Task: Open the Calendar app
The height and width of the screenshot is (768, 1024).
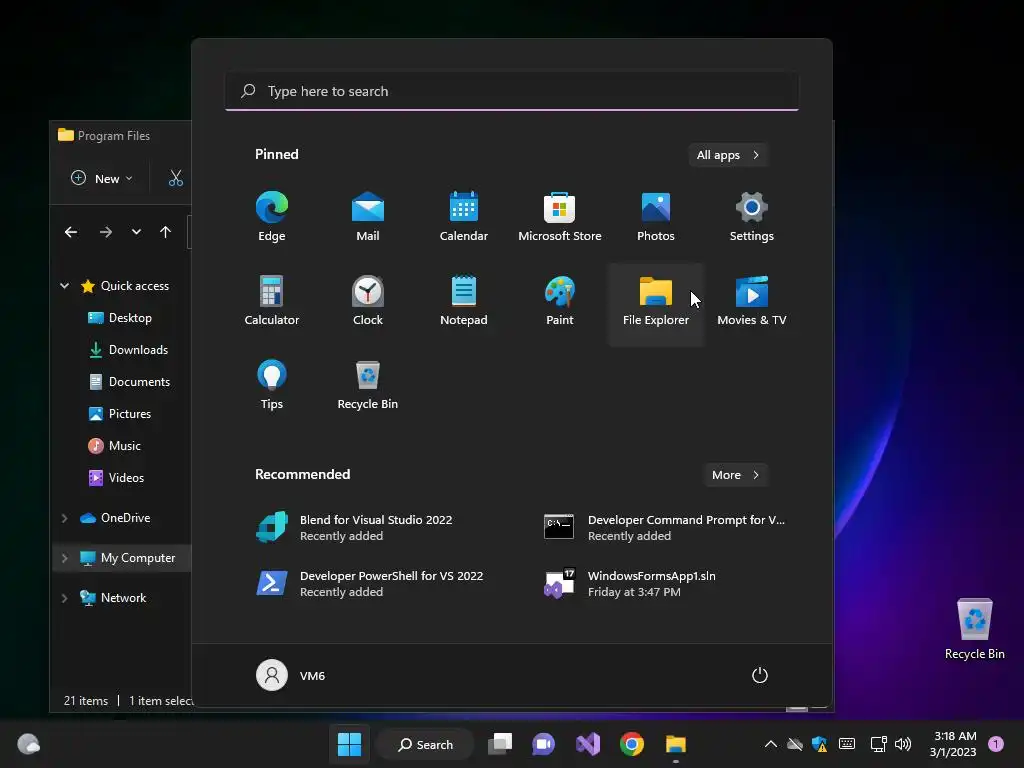Action: coord(464,217)
